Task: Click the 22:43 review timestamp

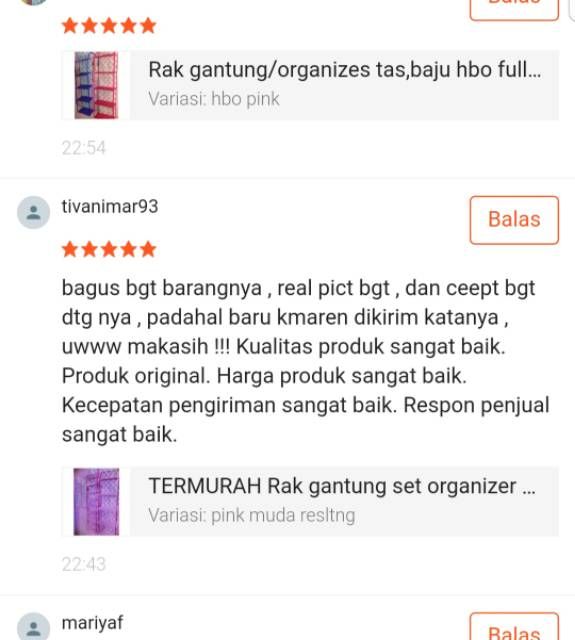Action: tap(84, 564)
